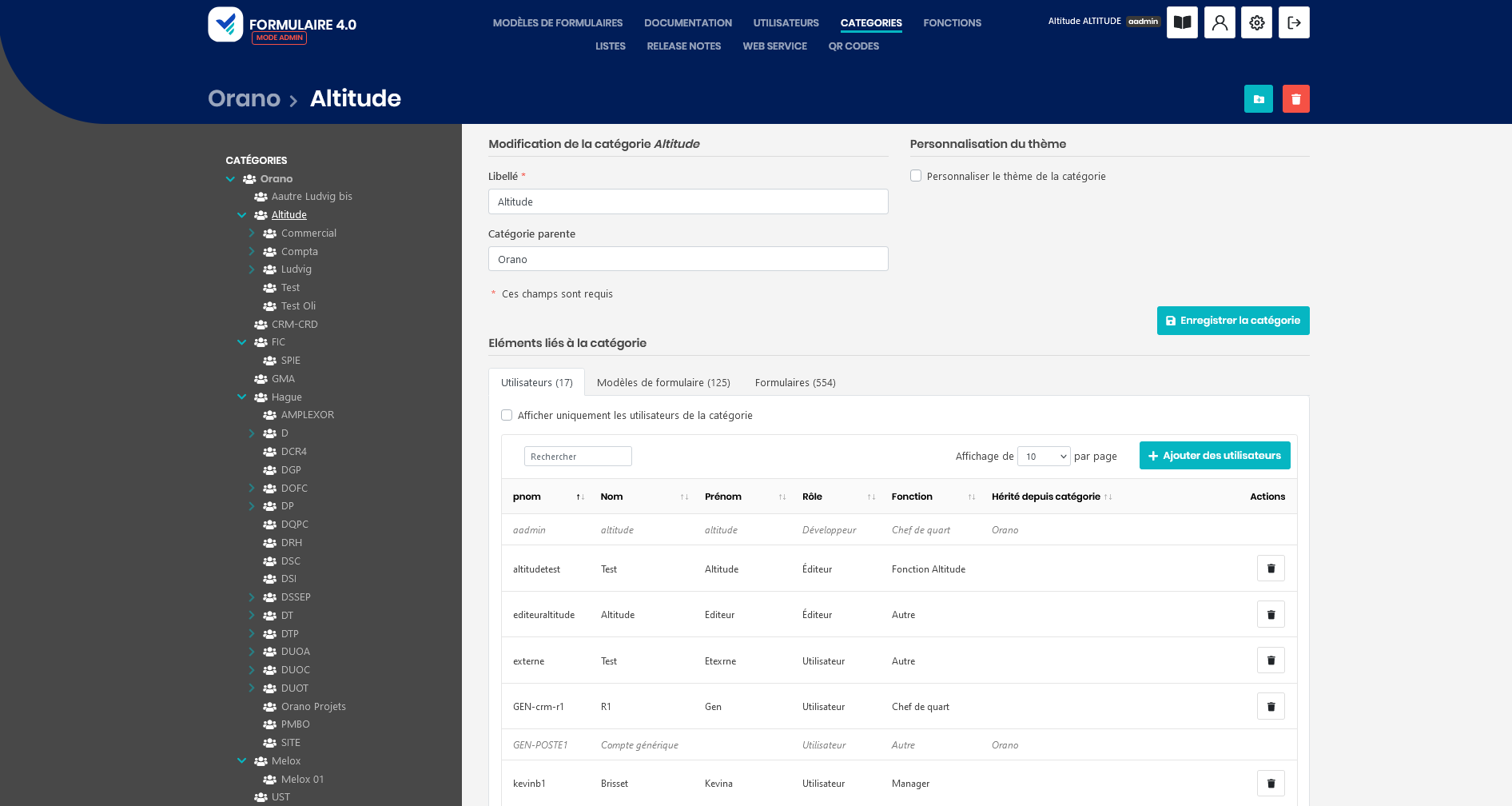Open settings gear icon
The width and height of the screenshot is (1512, 806).
[x=1256, y=22]
